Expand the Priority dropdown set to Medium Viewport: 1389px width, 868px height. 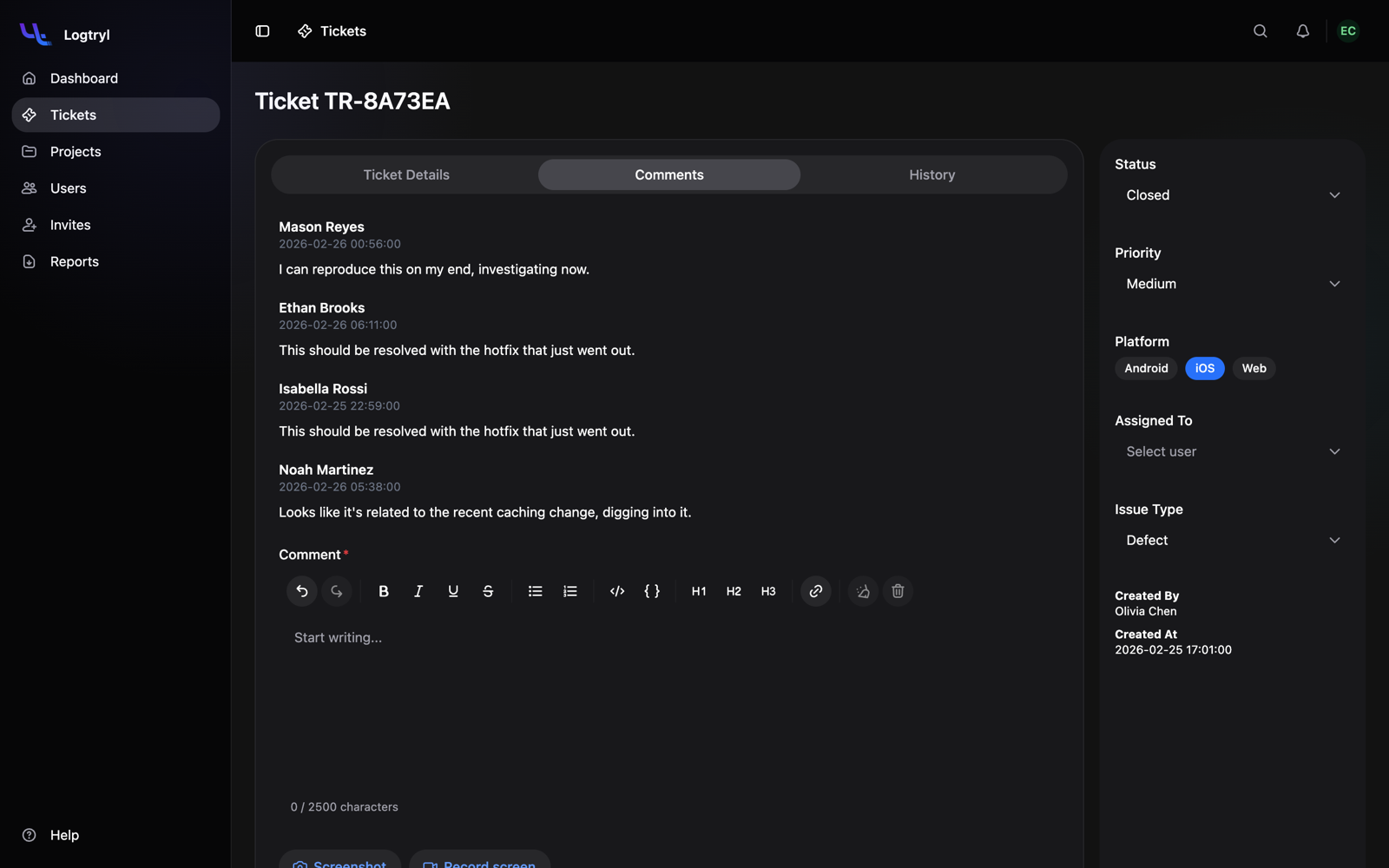tap(1233, 284)
